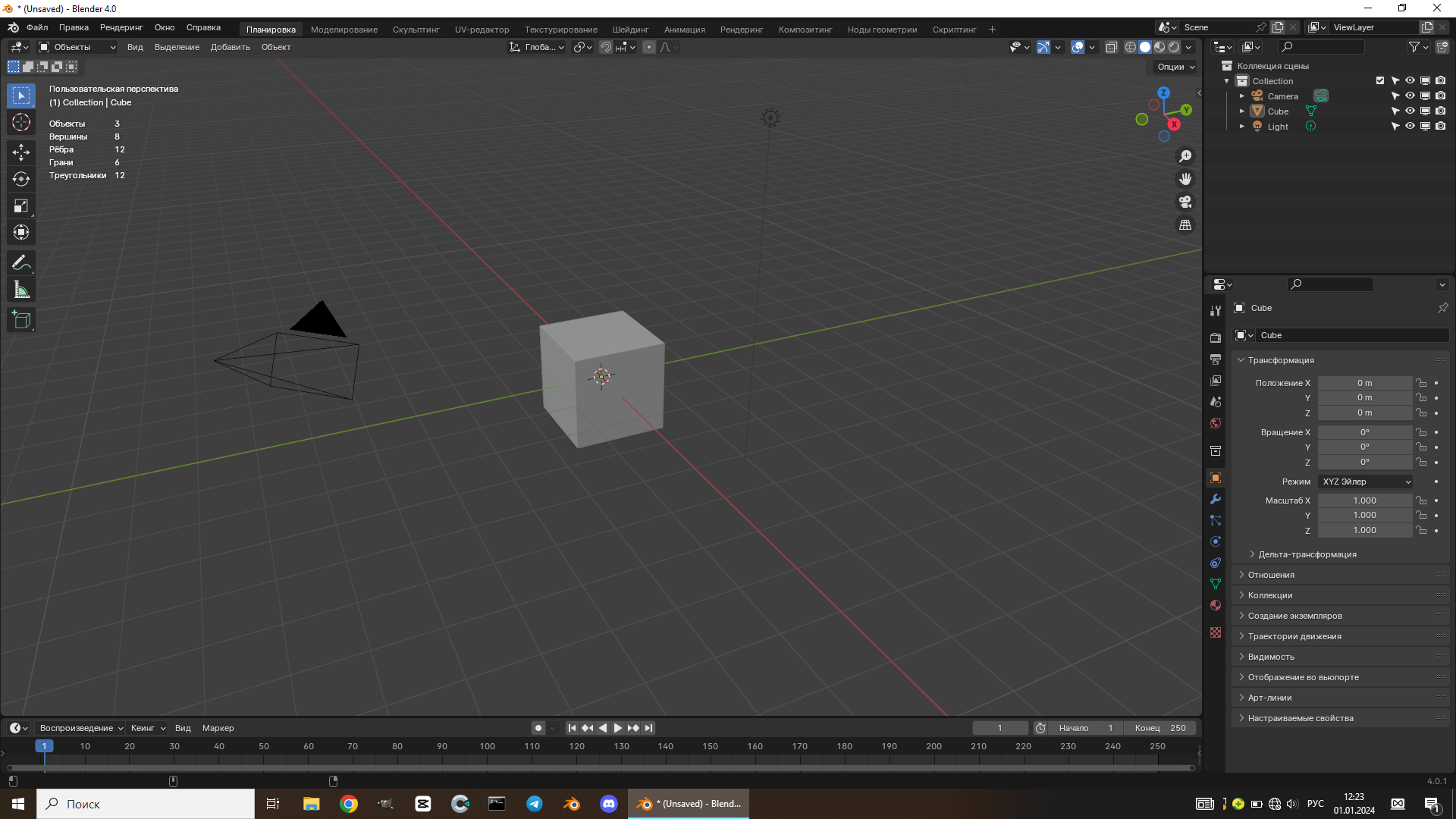Click the Add Cube tool icon
The width and height of the screenshot is (1456, 819).
pos(21,320)
